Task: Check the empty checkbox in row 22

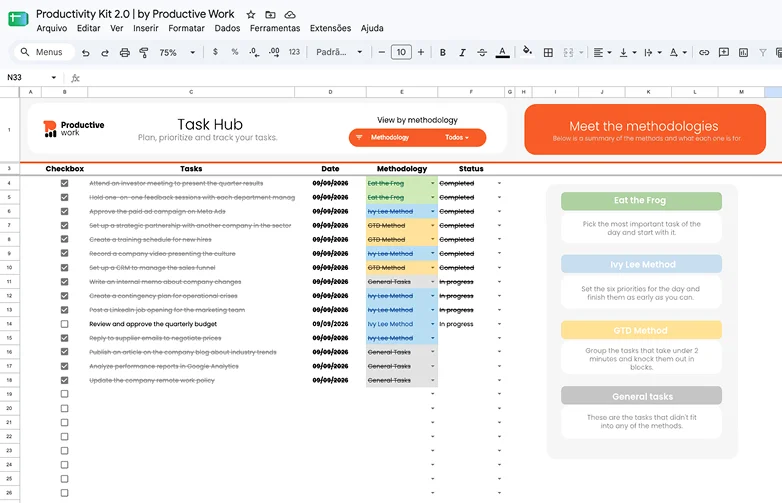Action: 64,437
